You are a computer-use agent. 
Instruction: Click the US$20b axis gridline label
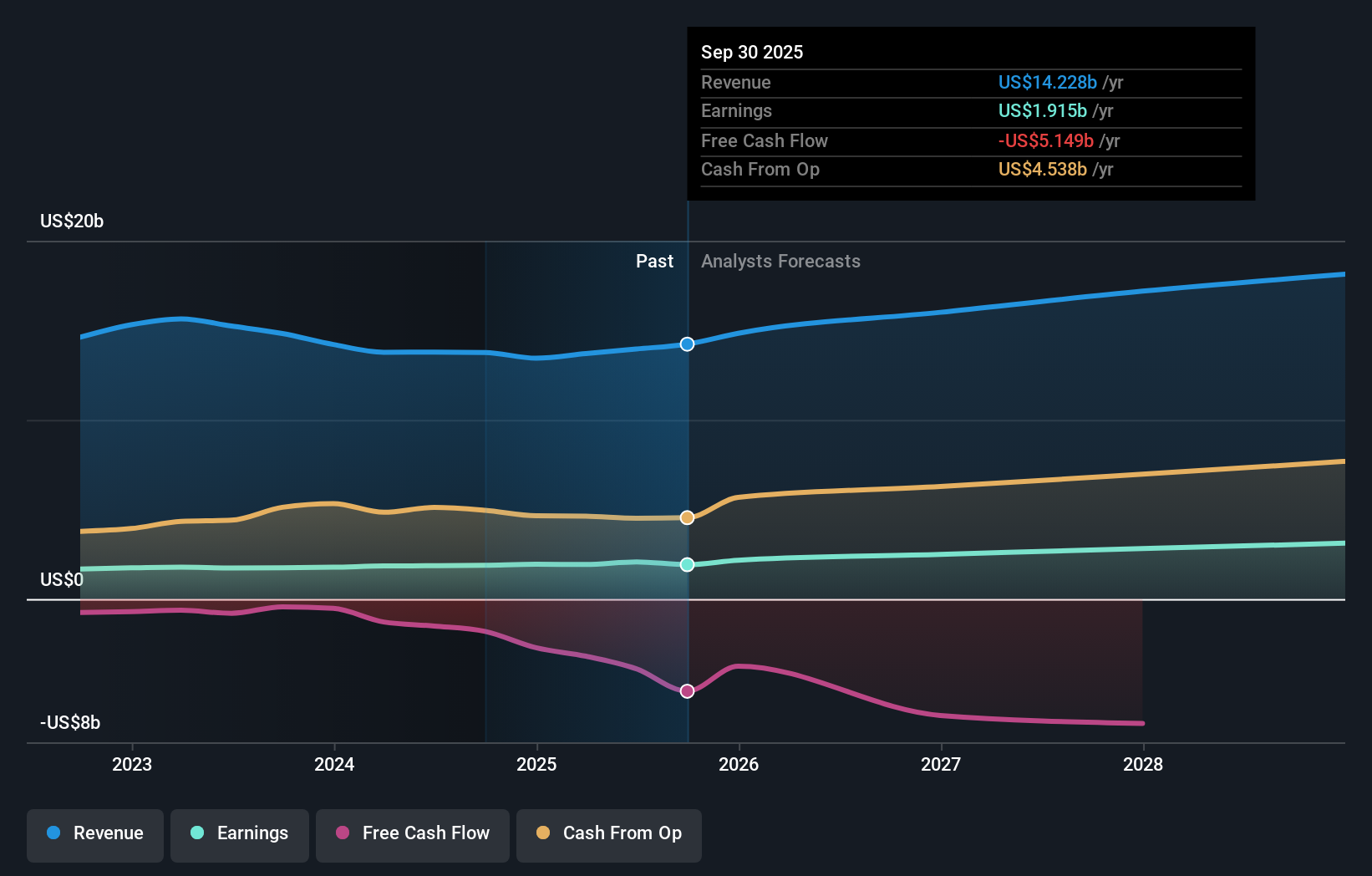click(72, 221)
